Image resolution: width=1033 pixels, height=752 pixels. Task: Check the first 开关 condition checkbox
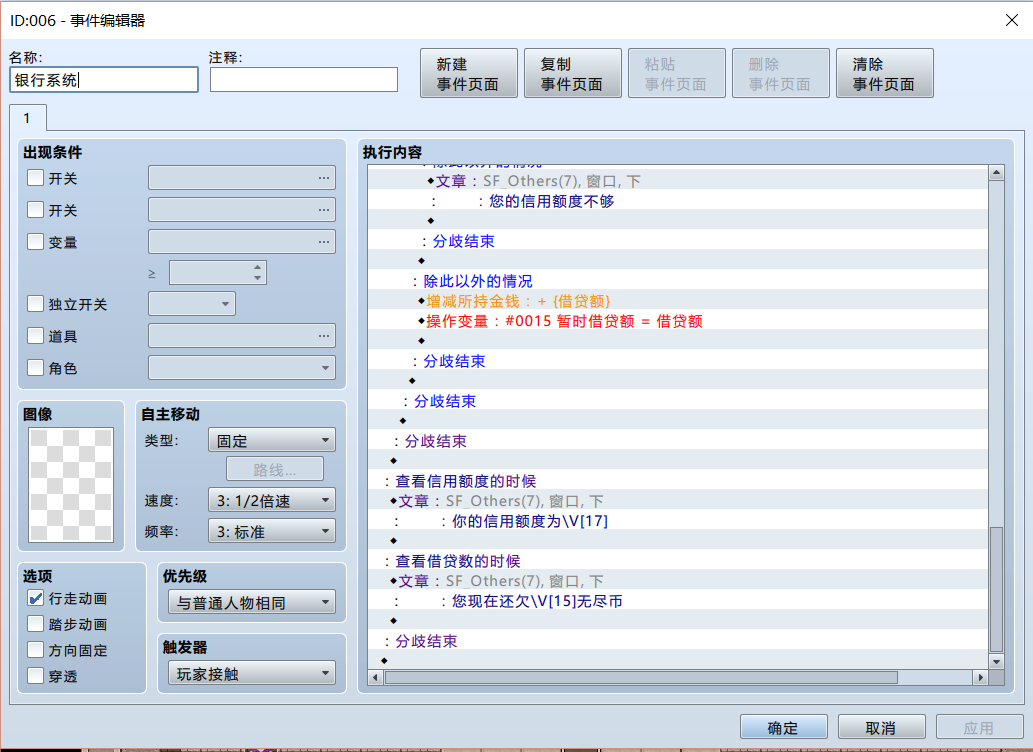(x=36, y=177)
